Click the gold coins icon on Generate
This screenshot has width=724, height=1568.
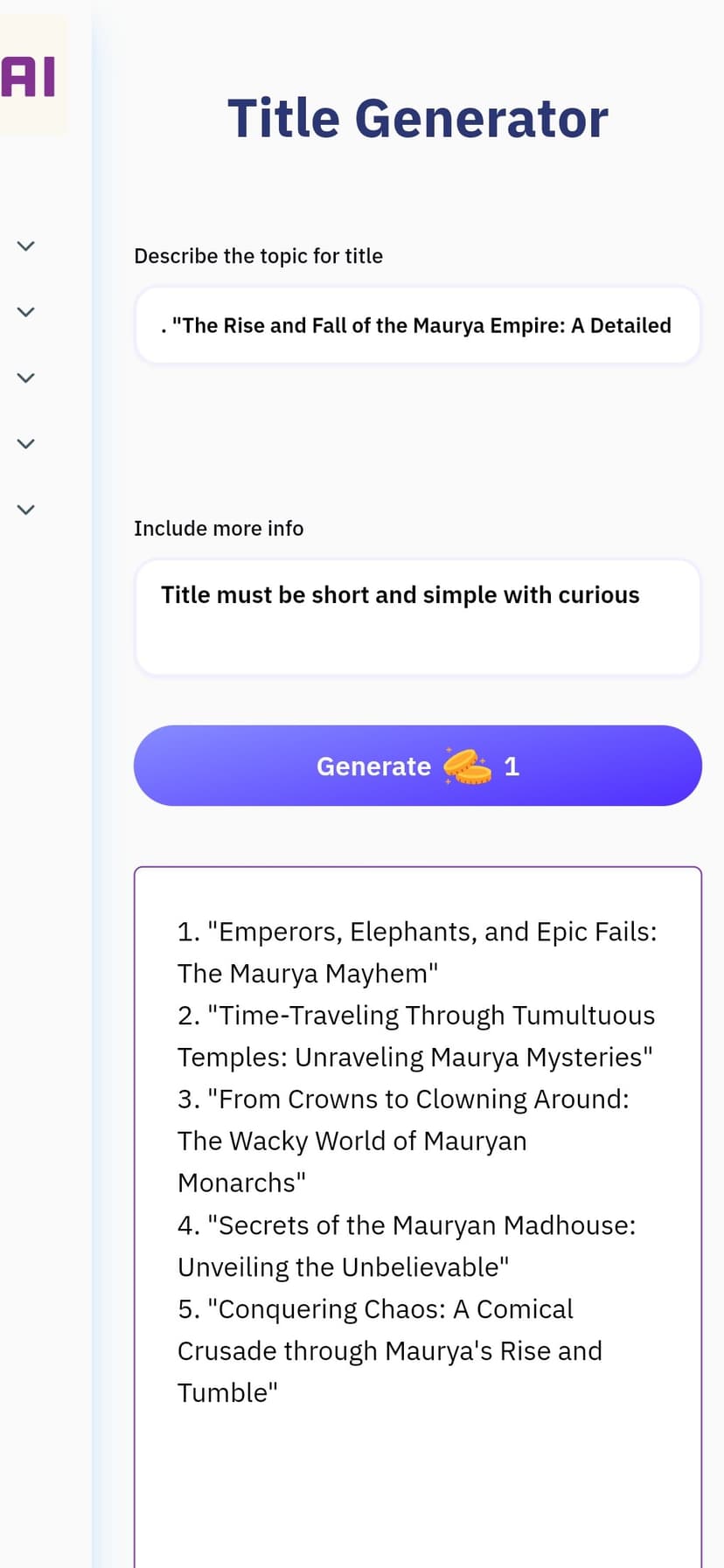click(467, 766)
